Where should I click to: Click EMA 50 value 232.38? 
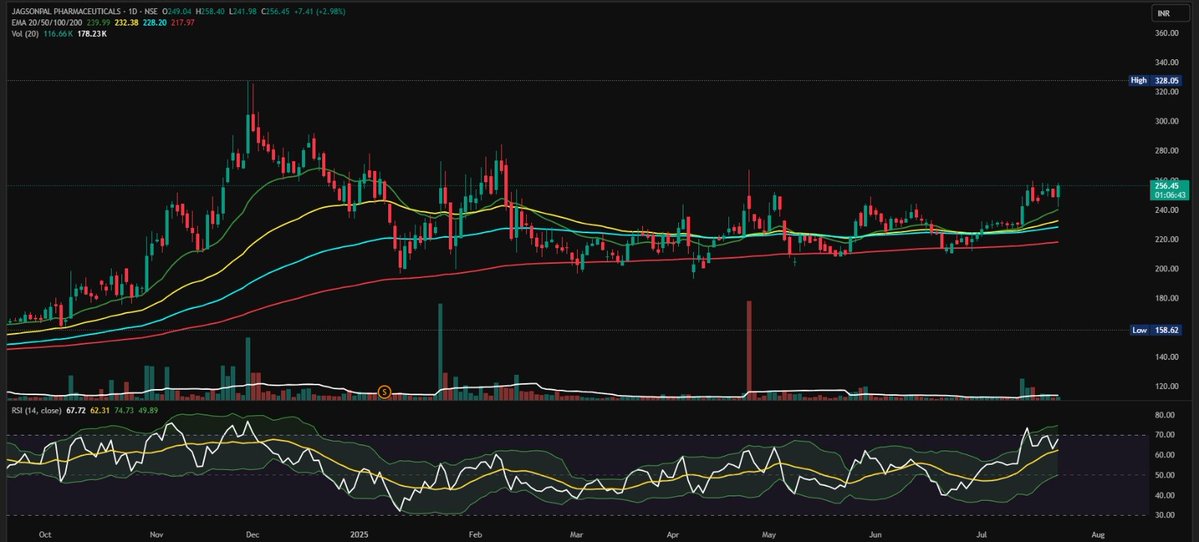click(x=126, y=23)
